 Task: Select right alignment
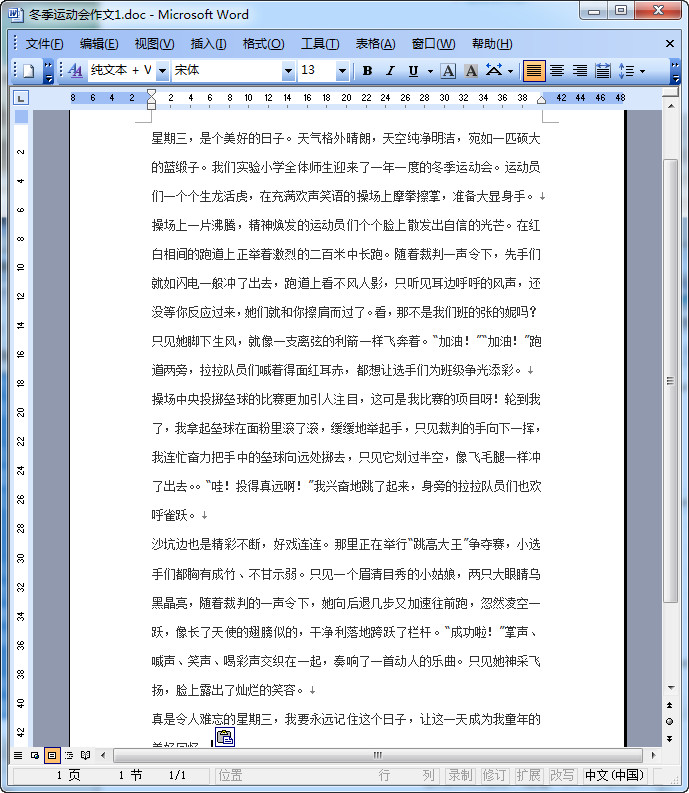(580, 71)
